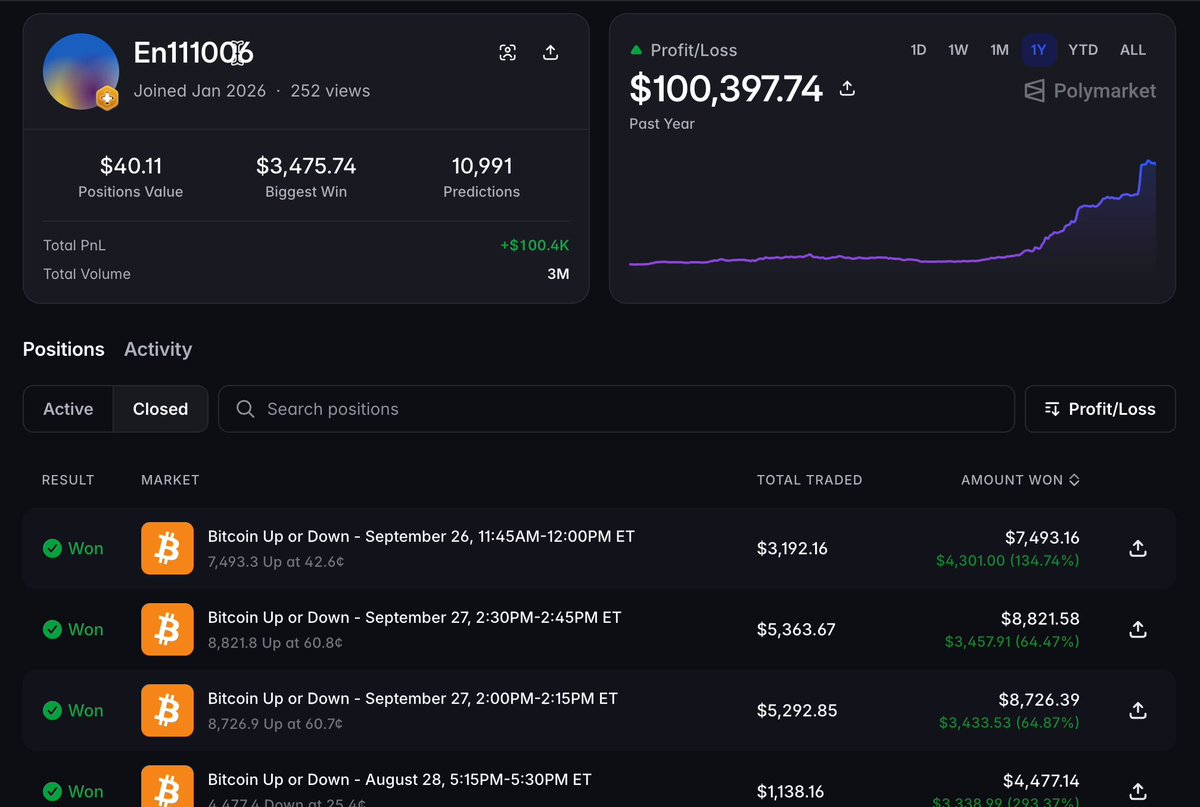
Task: Select the YTD time range
Action: click(x=1083, y=50)
